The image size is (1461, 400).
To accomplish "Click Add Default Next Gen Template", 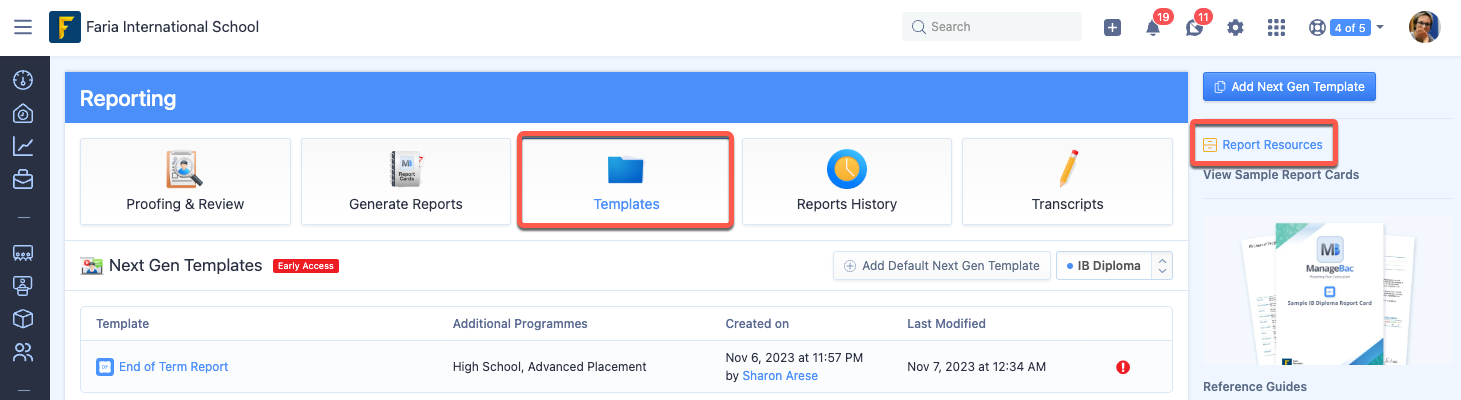I will click(942, 266).
